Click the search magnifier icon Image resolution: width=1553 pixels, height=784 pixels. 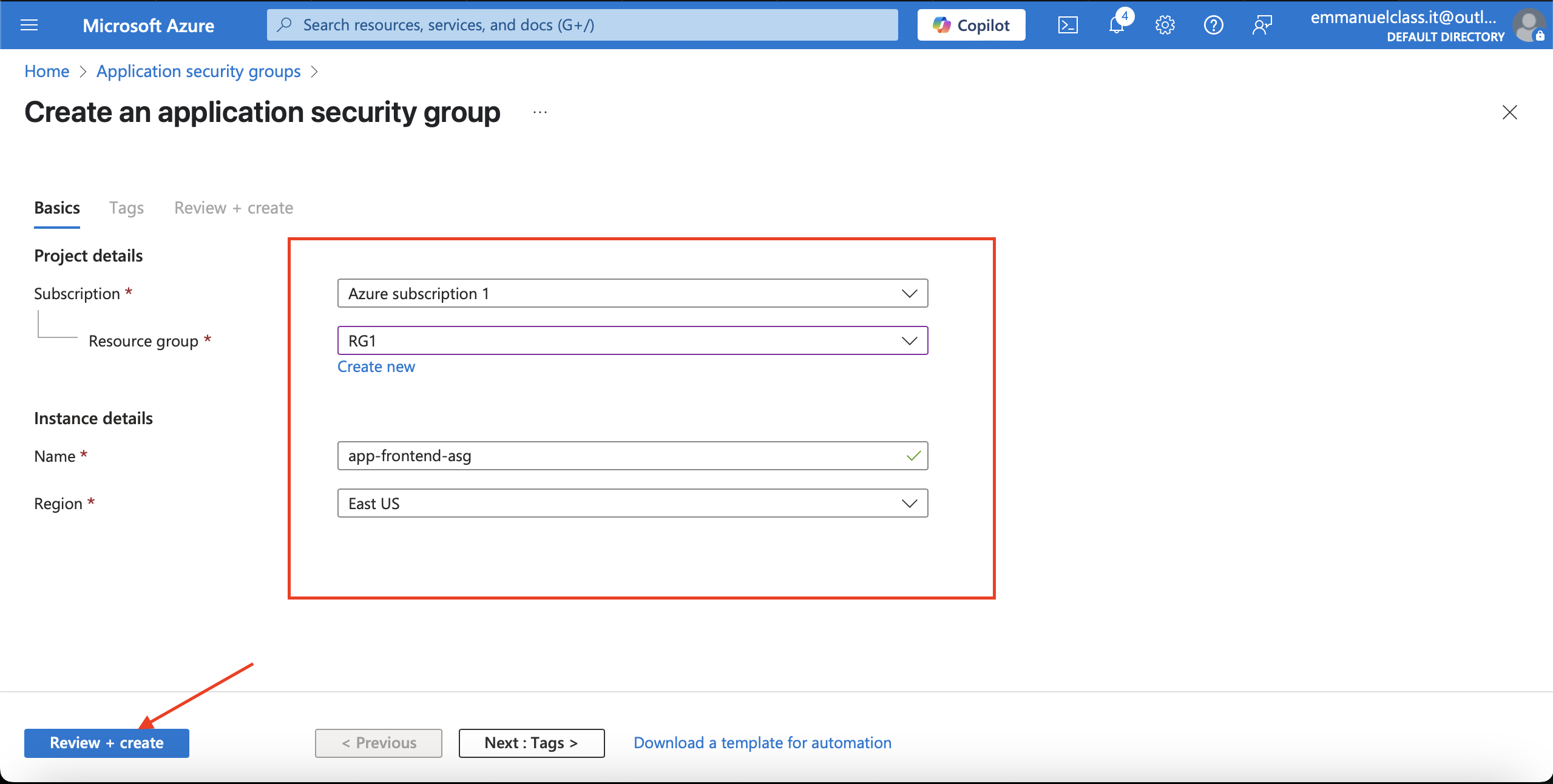(284, 25)
